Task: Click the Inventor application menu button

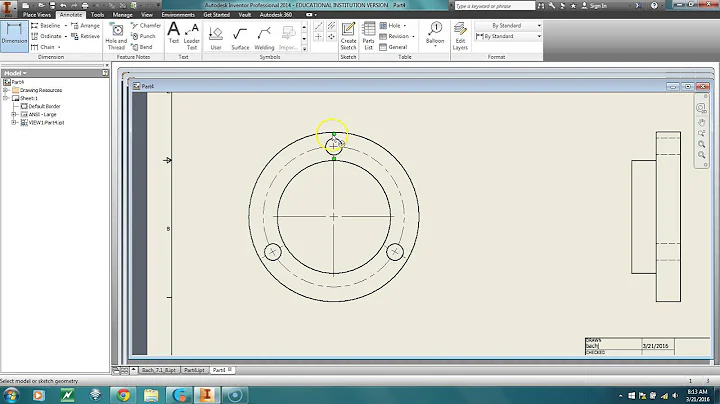Action: [8, 7]
